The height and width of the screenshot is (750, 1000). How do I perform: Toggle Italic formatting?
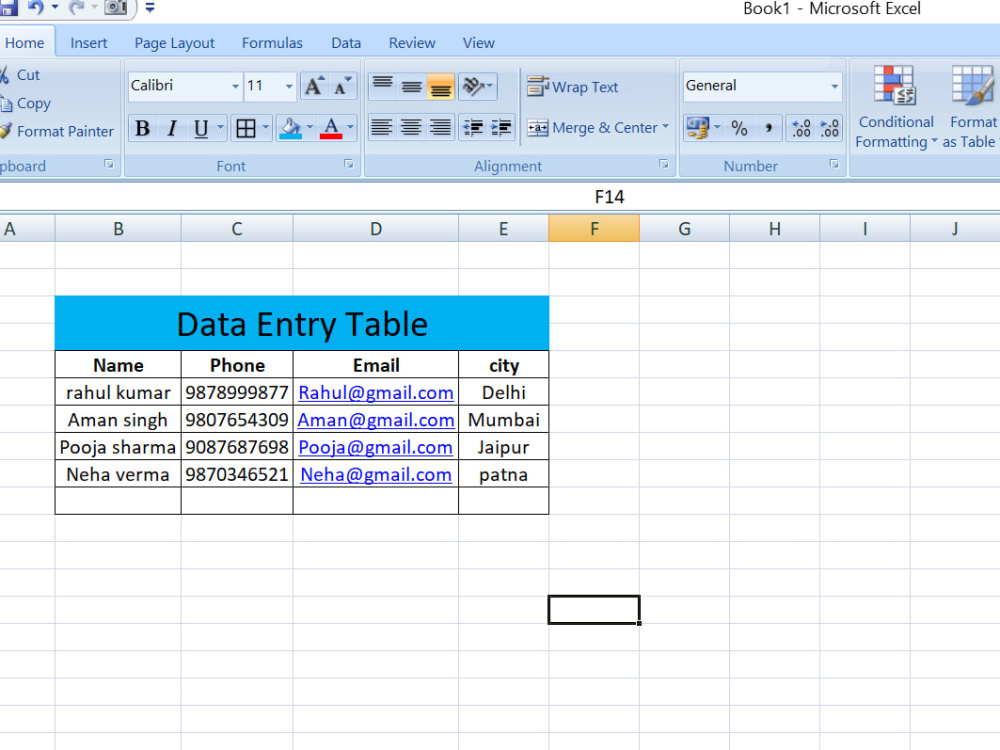pyautogui.click(x=172, y=128)
